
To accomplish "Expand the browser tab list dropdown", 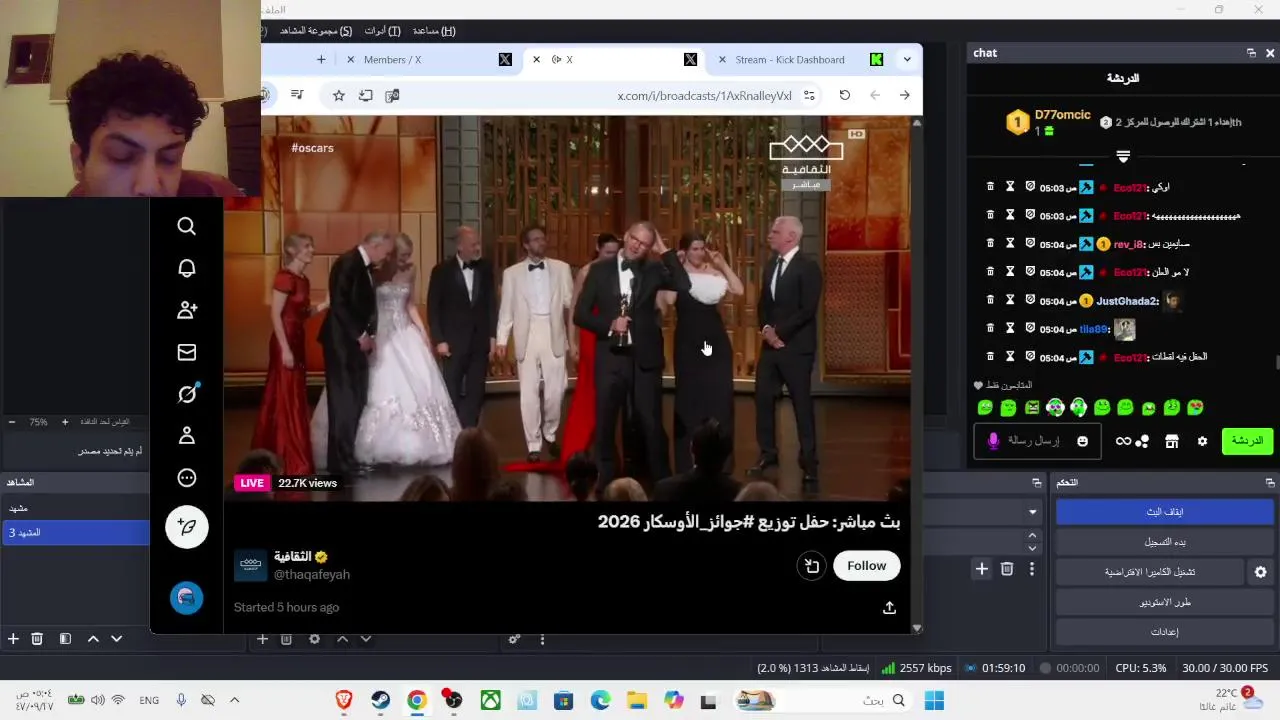I will 907,60.
